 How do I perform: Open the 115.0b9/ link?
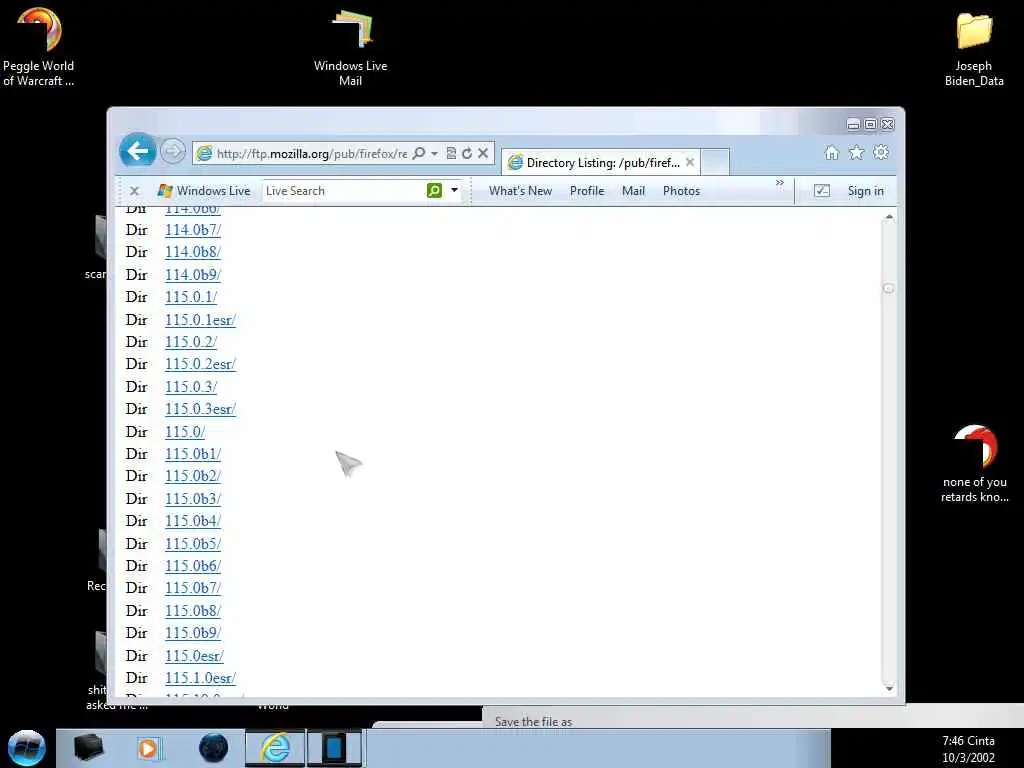pyautogui.click(x=193, y=633)
